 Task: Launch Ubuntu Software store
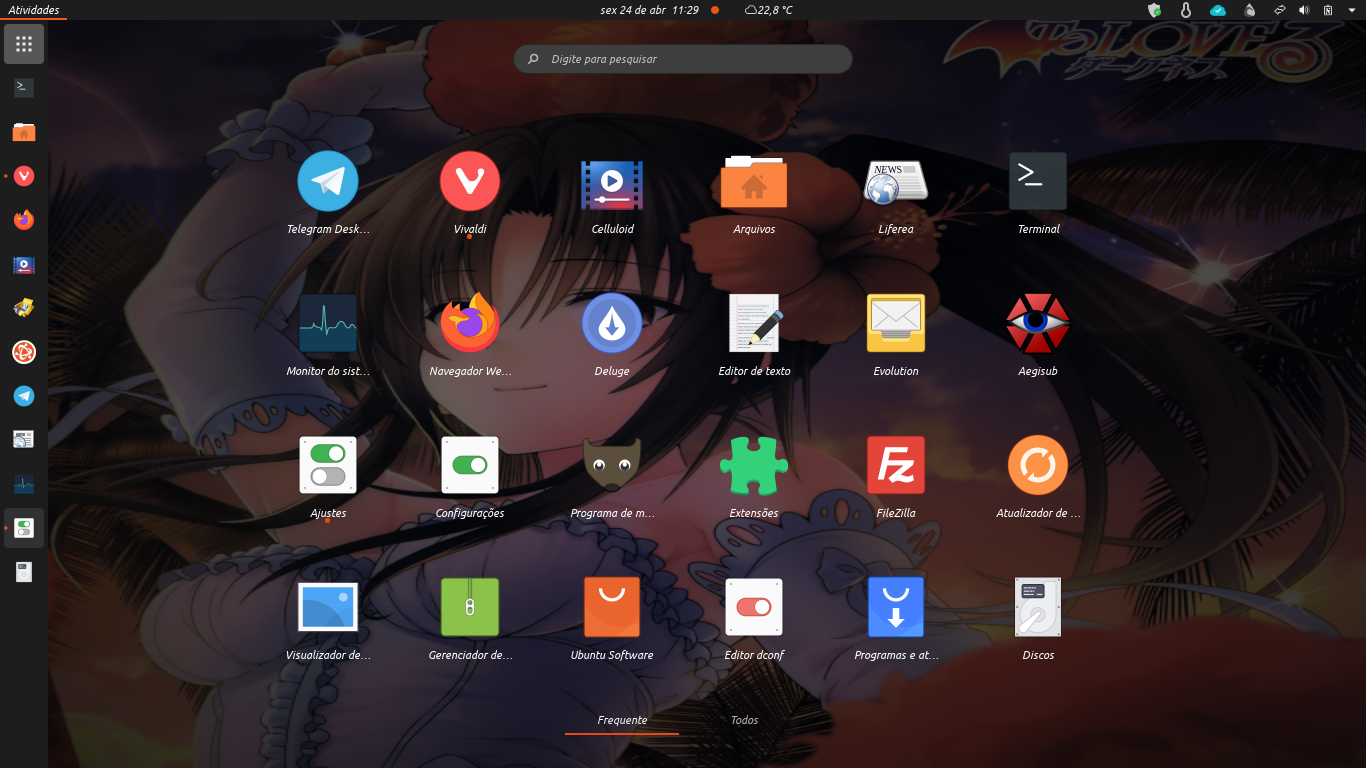pyautogui.click(x=612, y=608)
